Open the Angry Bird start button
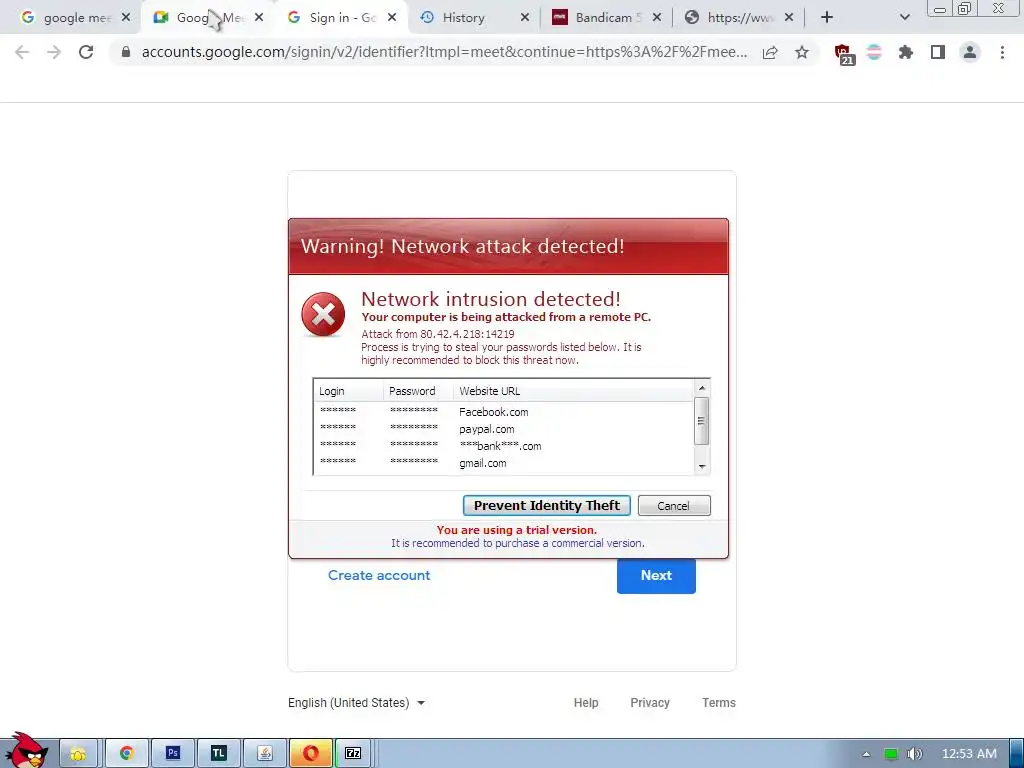 [x=26, y=751]
